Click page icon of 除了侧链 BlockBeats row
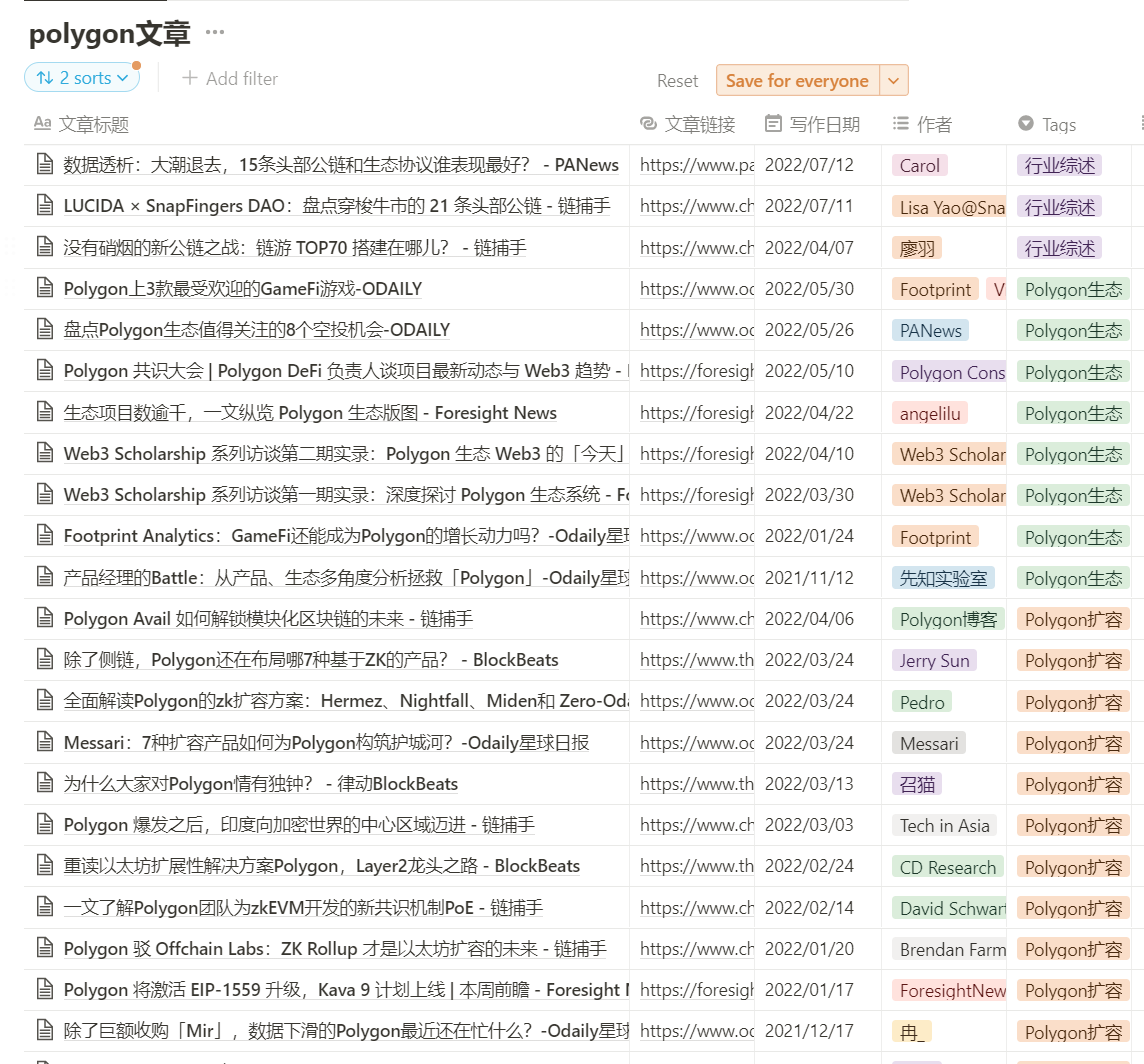Image resolution: width=1144 pixels, height=1064 pixels. (x=45, y=660)
